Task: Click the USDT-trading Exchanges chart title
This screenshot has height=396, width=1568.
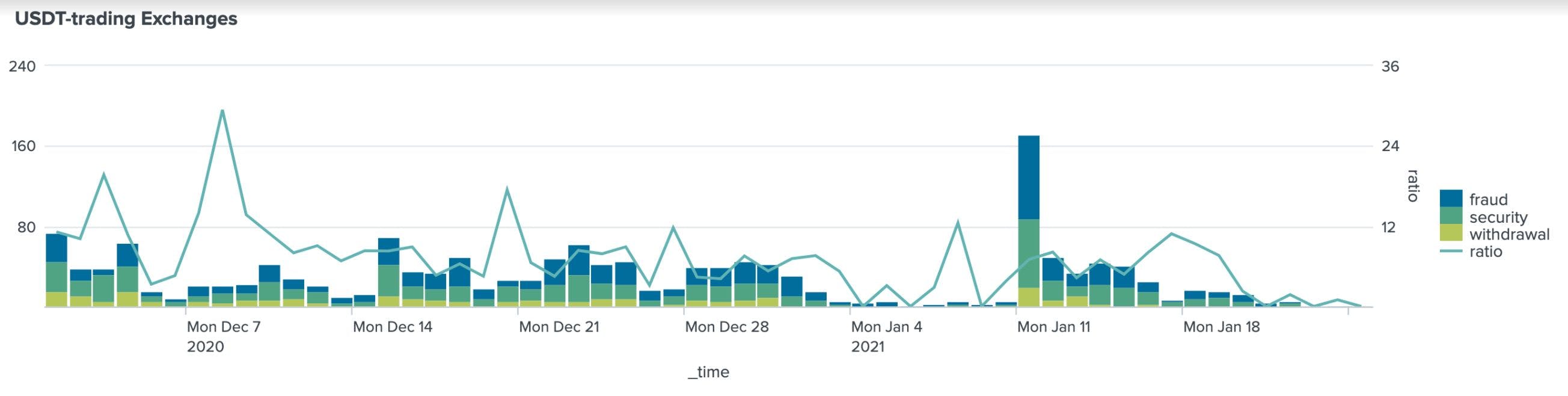Action: [126, 19]
